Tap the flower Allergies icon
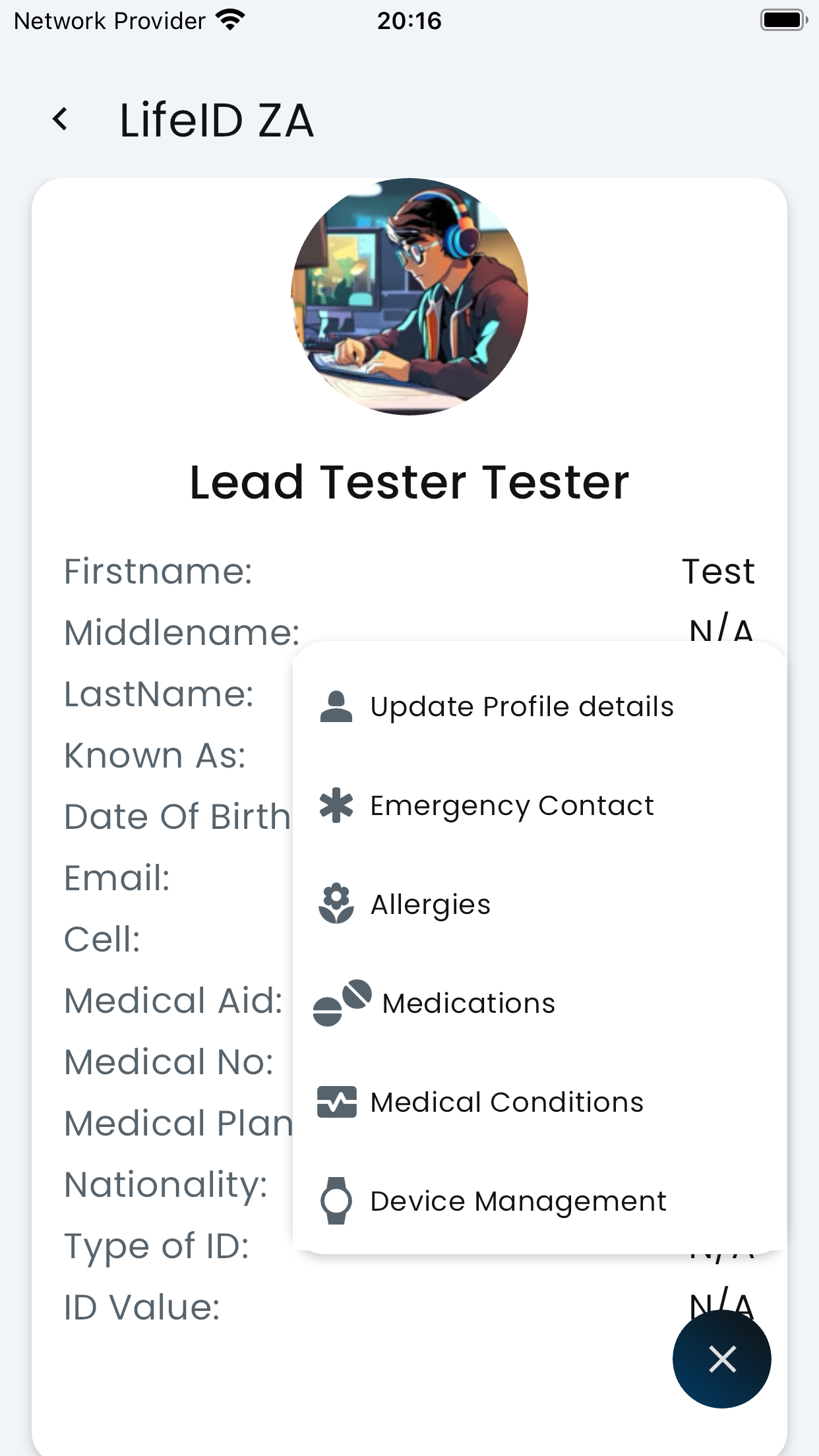The height and width of the screenshot is (1456, 819). tap(336, 903)
